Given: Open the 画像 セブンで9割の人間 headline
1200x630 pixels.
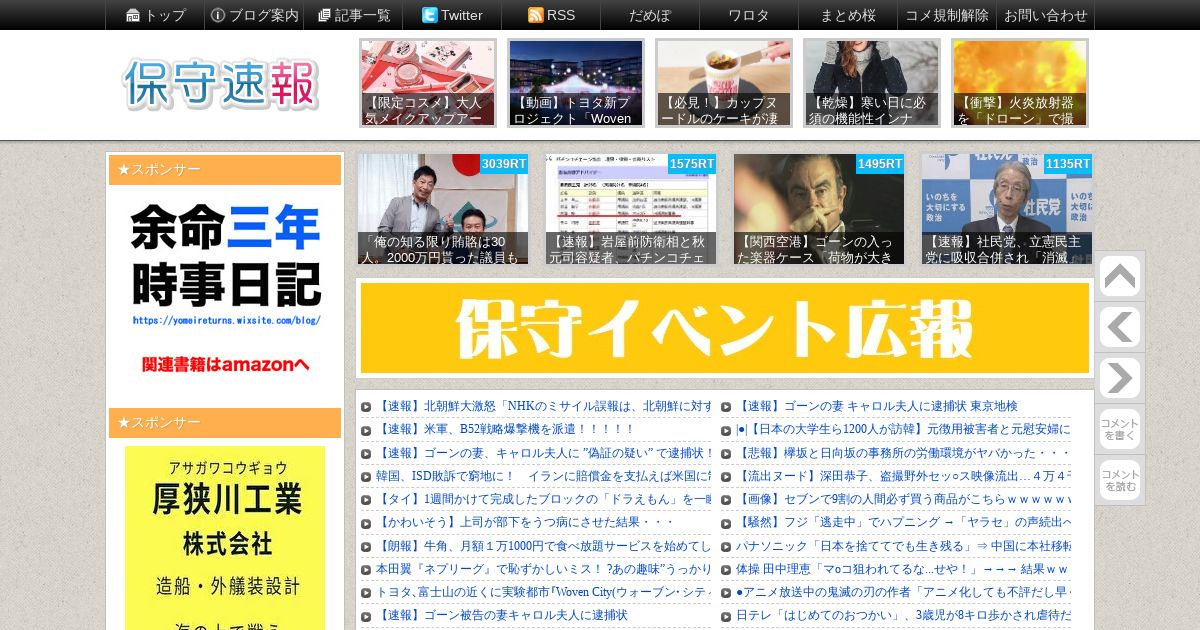Looking at the screenshot, I should click(903, 498).
